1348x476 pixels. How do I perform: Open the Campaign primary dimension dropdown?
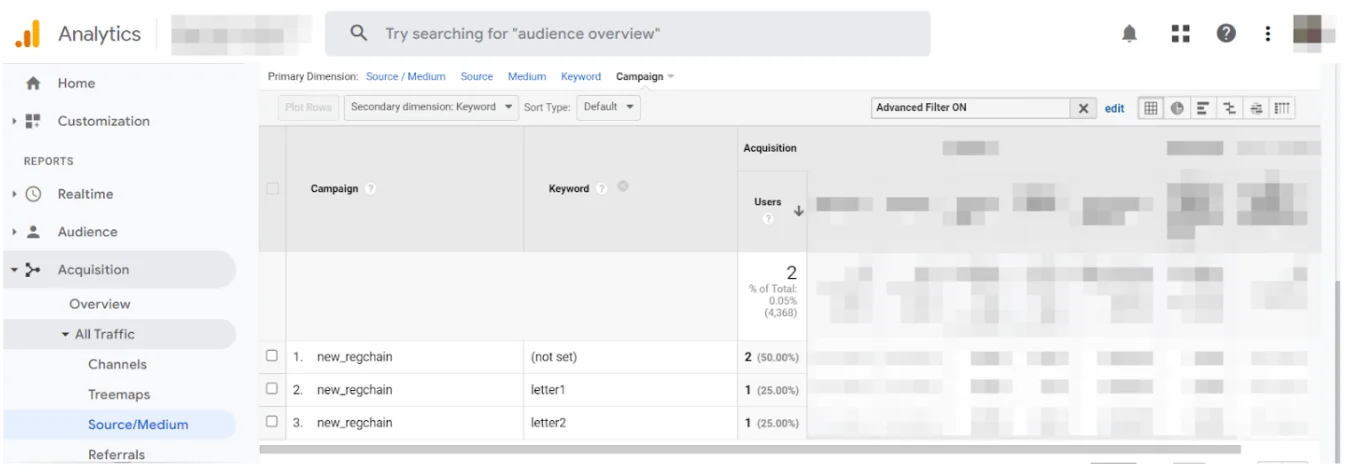(x=645, y=77)
